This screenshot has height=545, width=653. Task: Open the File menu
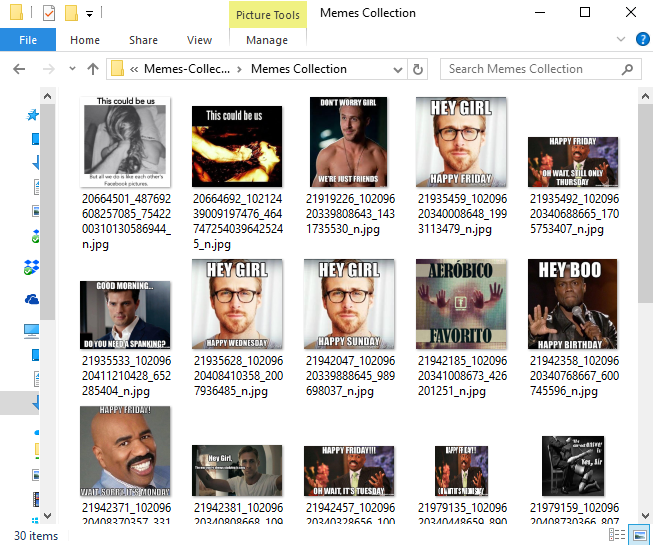point(28,40)
